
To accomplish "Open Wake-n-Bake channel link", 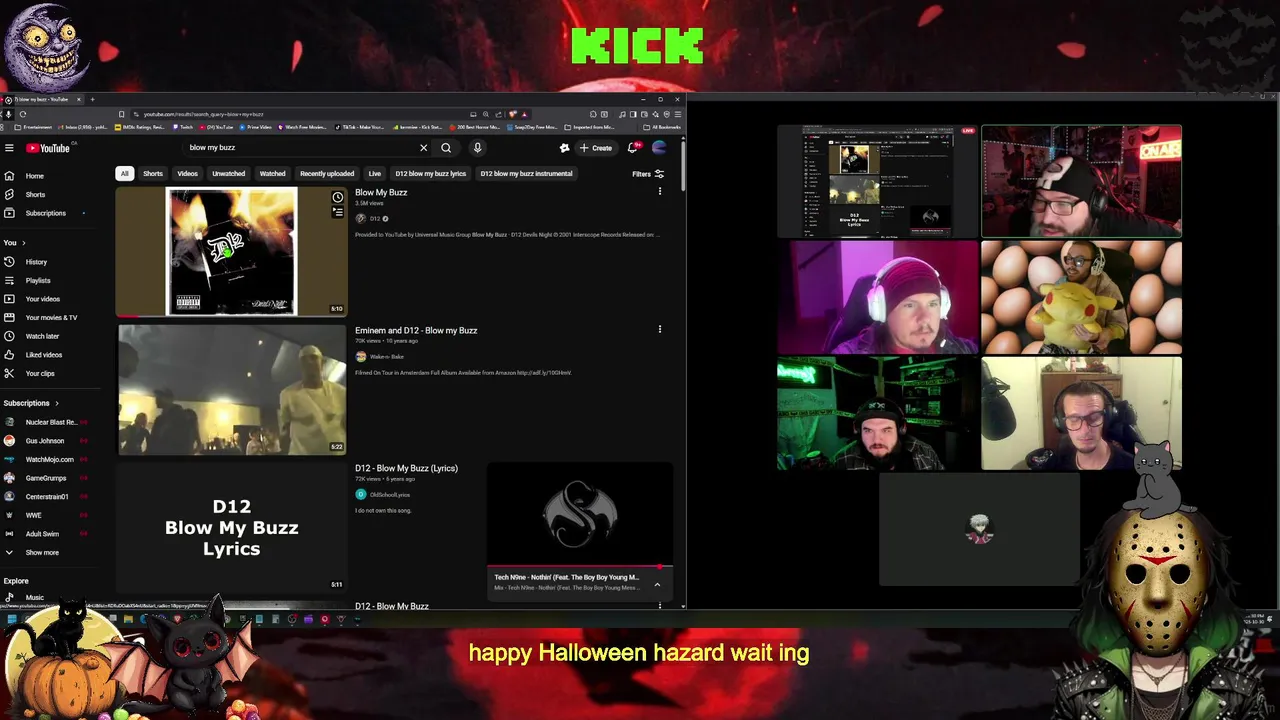I will click(387, 357).
